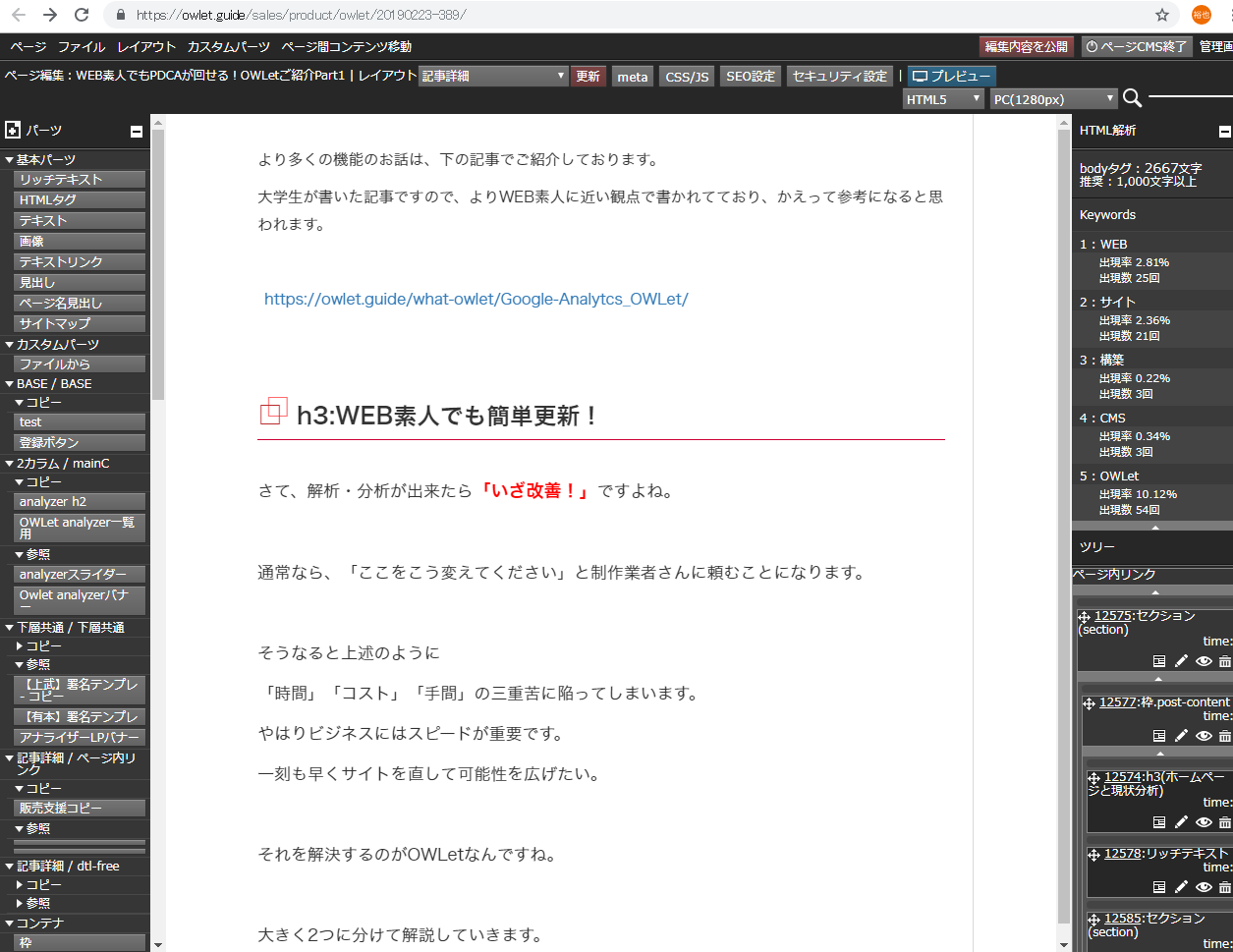The width and height of the screenshot is (1233, 952).
Task: Click the plus icon beside パーツ heading
Action: coord(13,130)
